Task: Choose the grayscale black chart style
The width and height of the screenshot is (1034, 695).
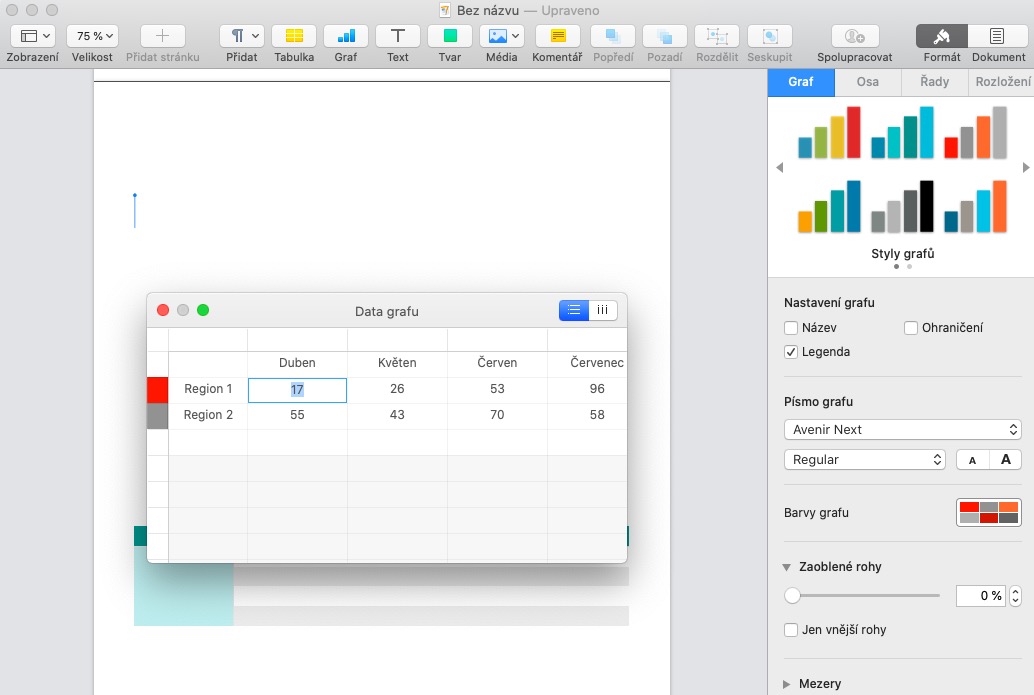Action: tap(902, 206)
